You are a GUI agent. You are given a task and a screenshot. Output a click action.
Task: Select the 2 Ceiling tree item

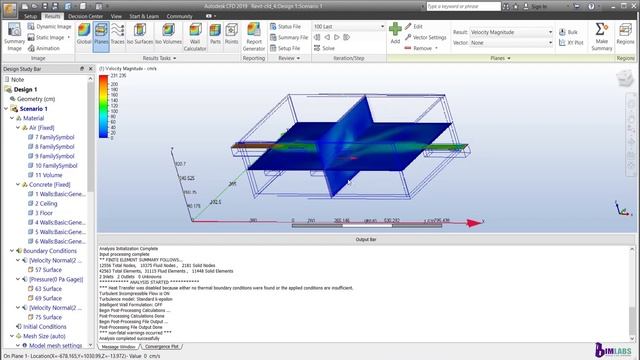click(42, 203)
